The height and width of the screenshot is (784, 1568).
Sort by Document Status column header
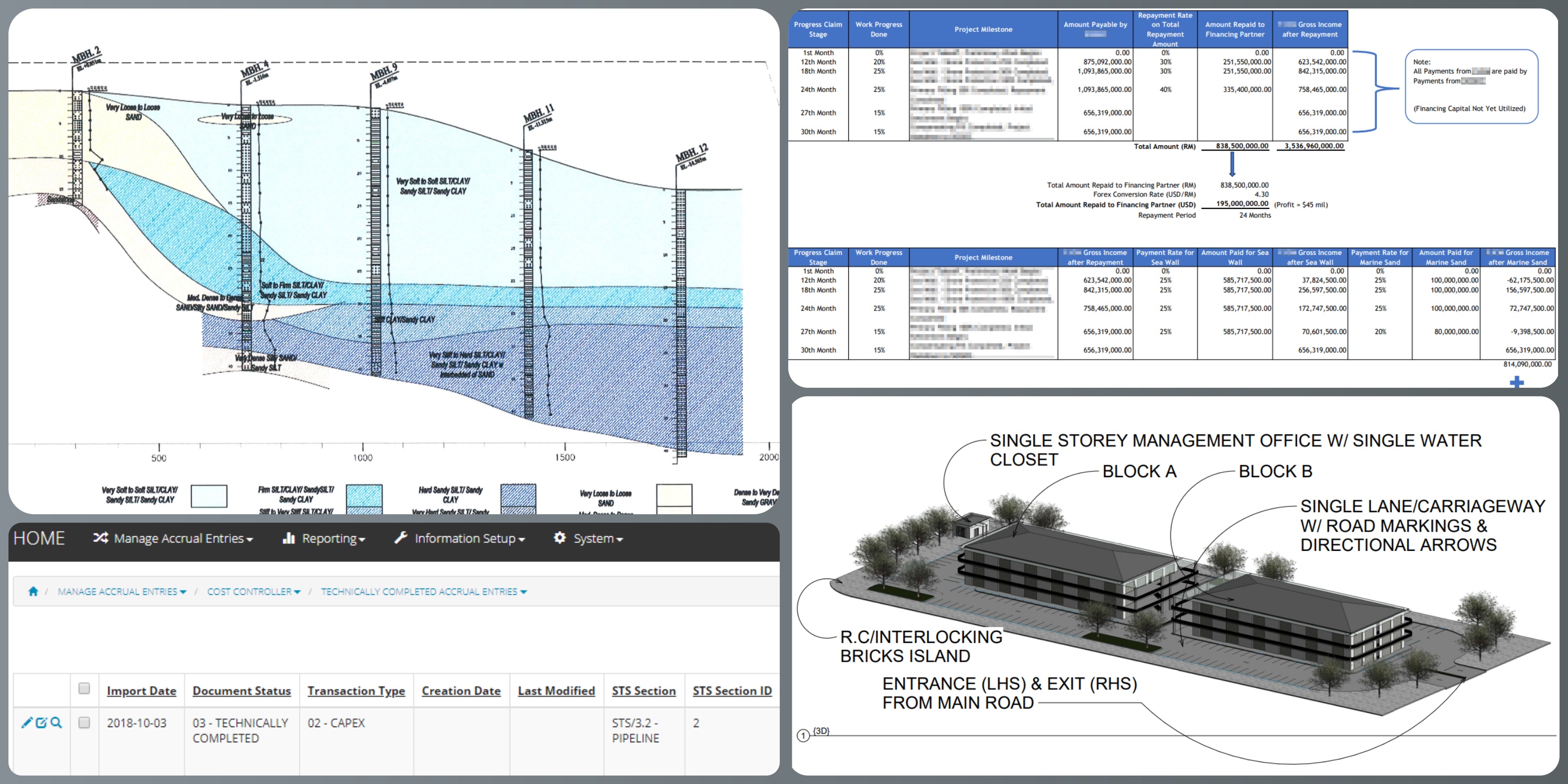pos(241,691)
